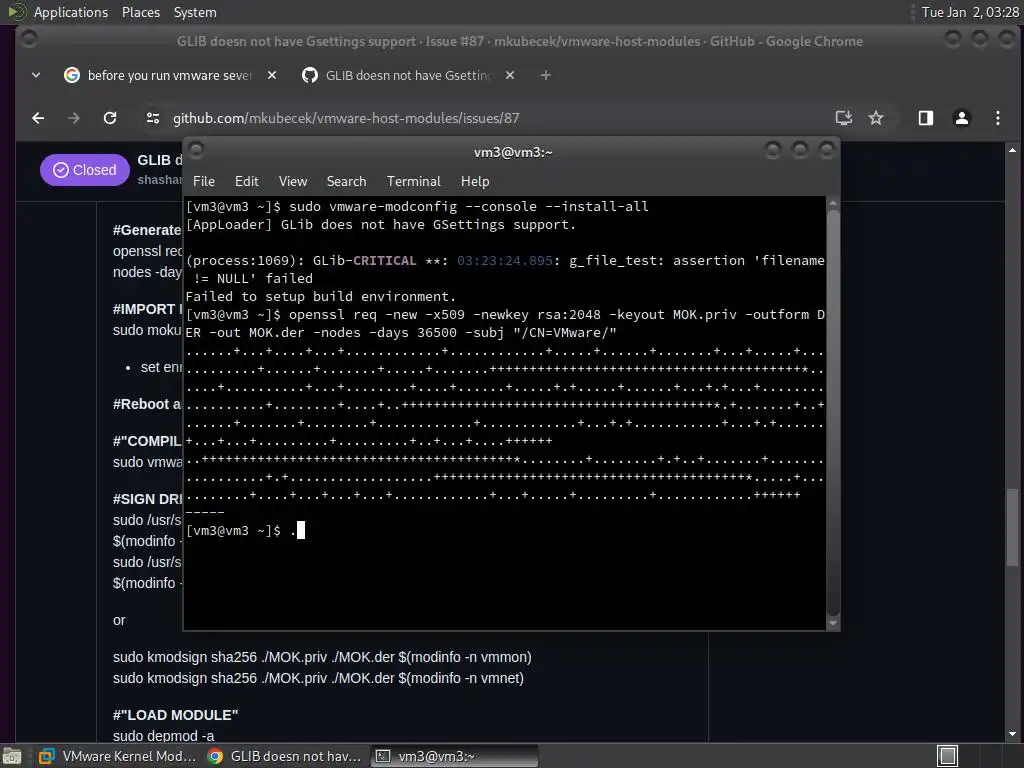Click workspace switcher in bottom panel
Screen dimensions: 1024x768
click(x=948, y=756)
